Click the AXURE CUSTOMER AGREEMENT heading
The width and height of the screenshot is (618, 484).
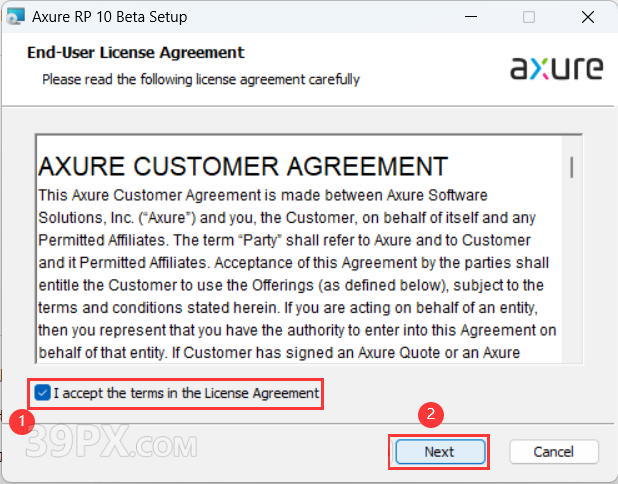(x=243, y=166)
